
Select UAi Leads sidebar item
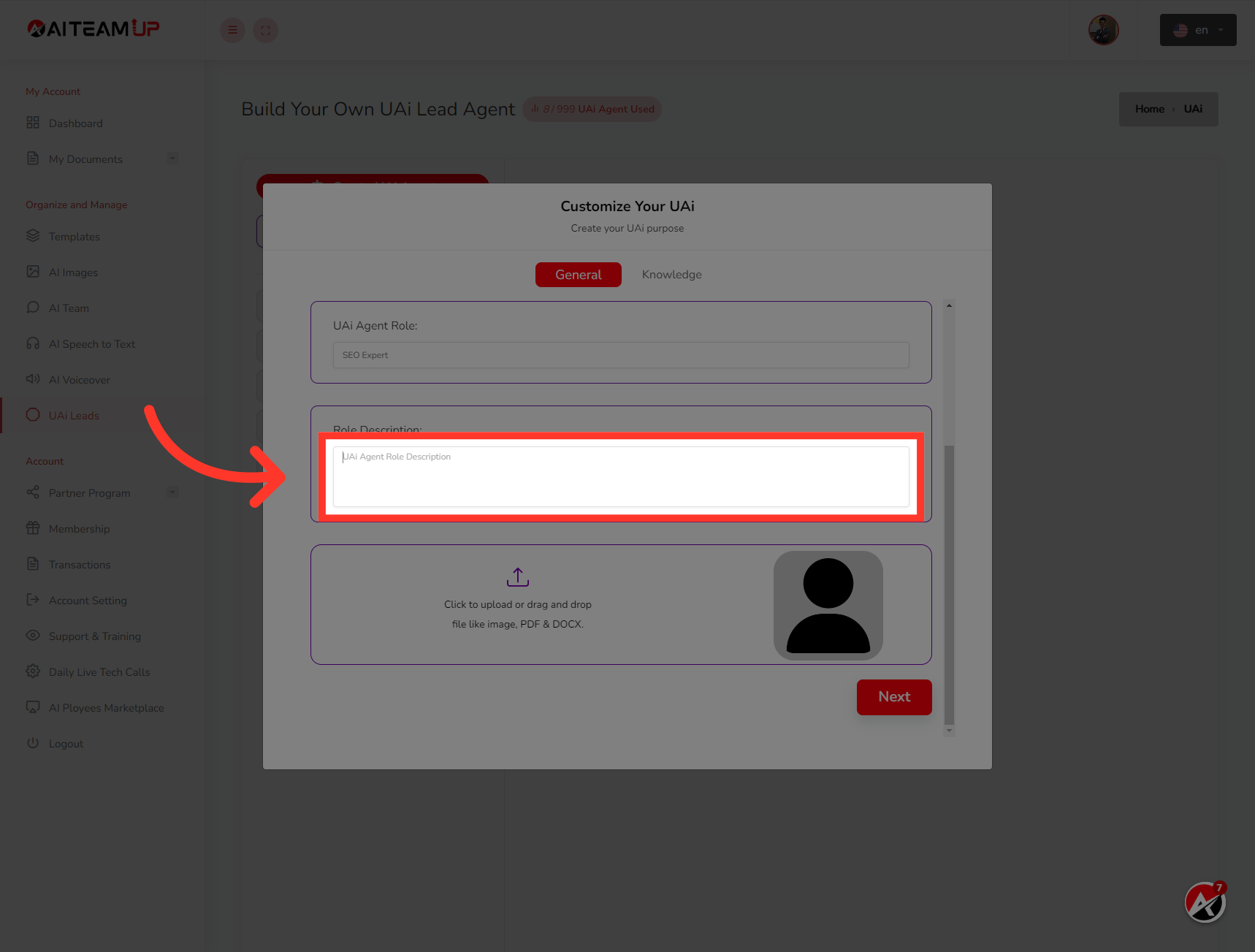[74, 416]
